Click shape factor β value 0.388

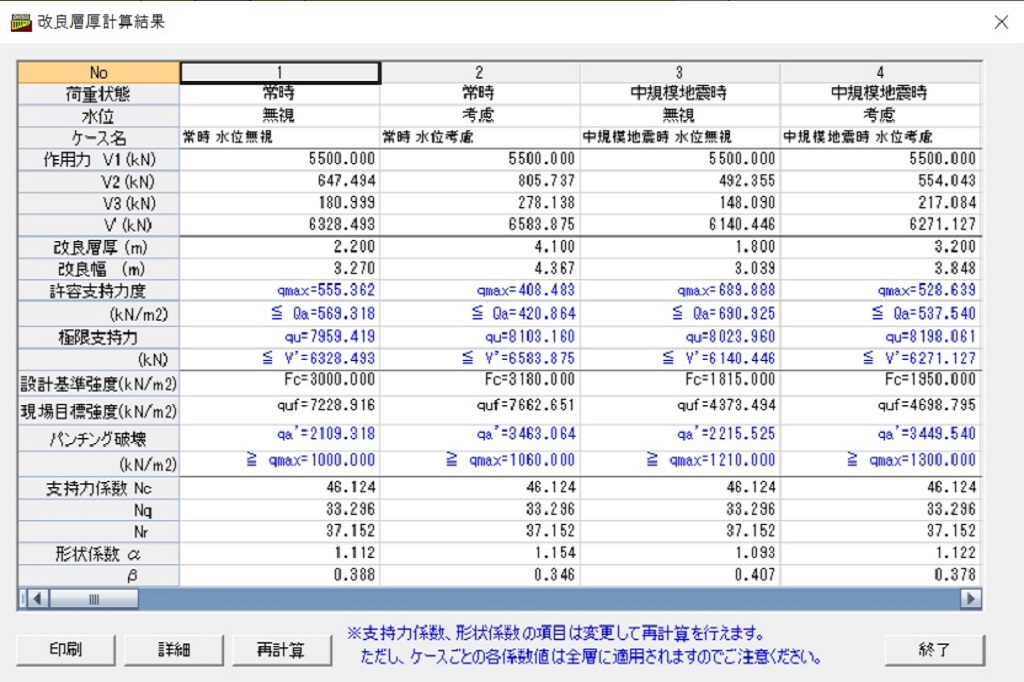coord(280,575)
